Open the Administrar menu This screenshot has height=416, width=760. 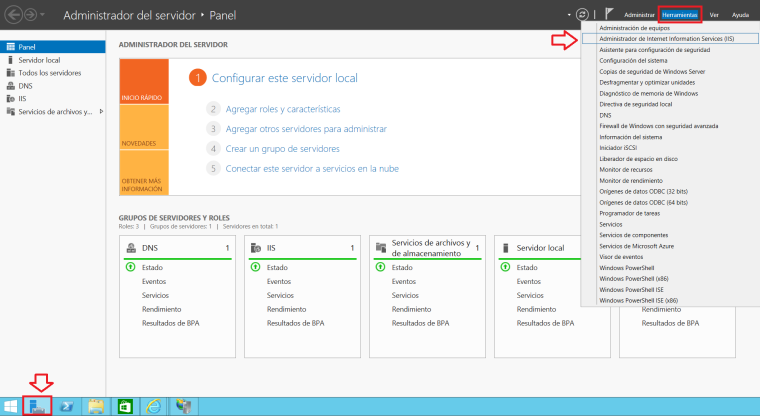tap(639, 15)
